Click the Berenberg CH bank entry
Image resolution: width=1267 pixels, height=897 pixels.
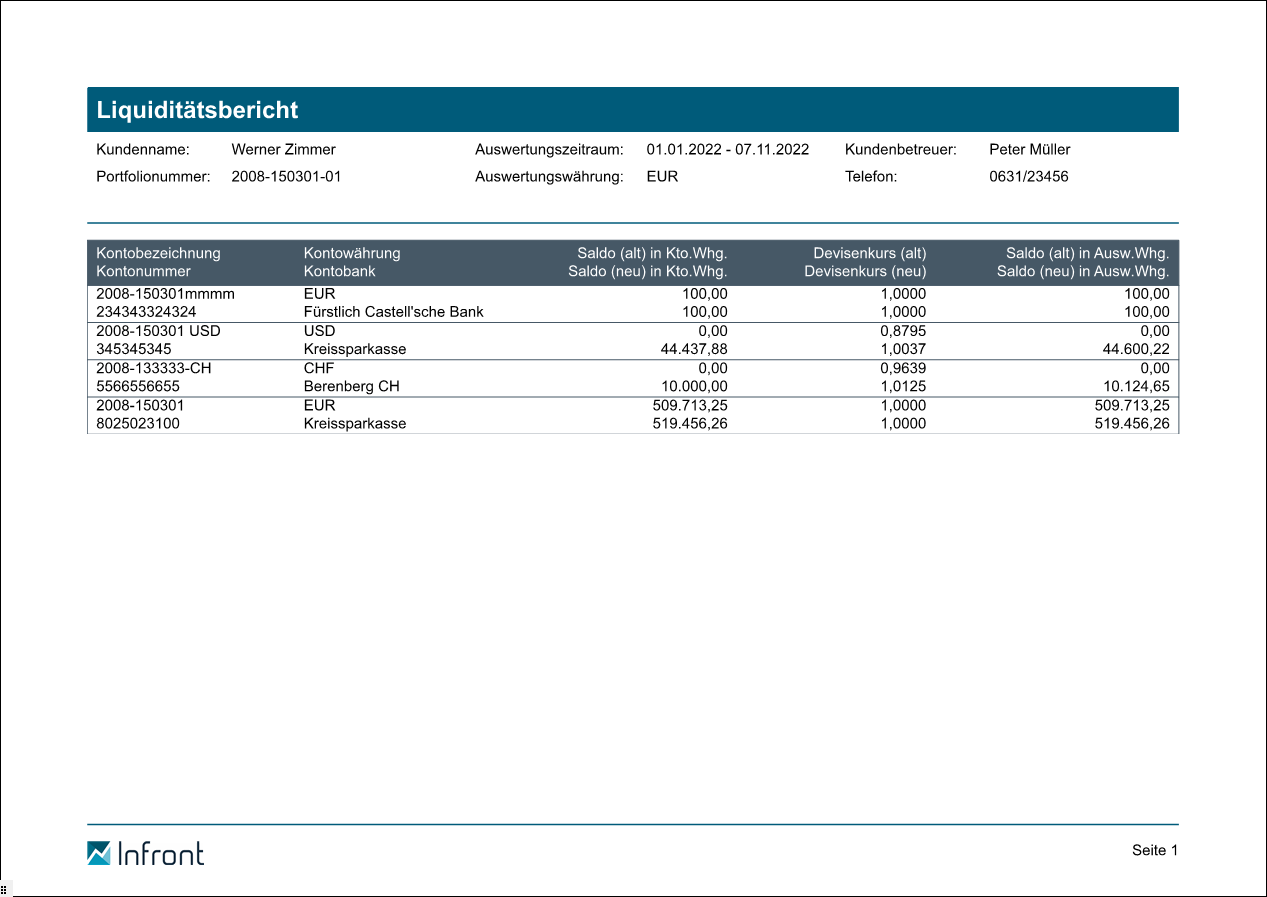pyautogui.click(x=351, y=386)
